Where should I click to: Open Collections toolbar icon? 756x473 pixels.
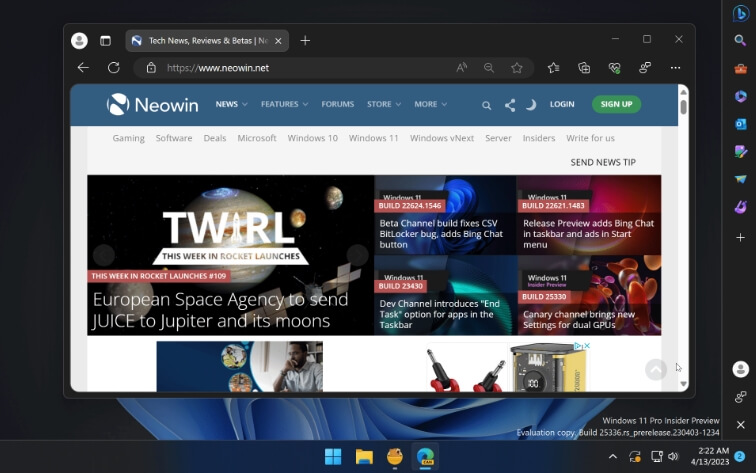[584, 68]
